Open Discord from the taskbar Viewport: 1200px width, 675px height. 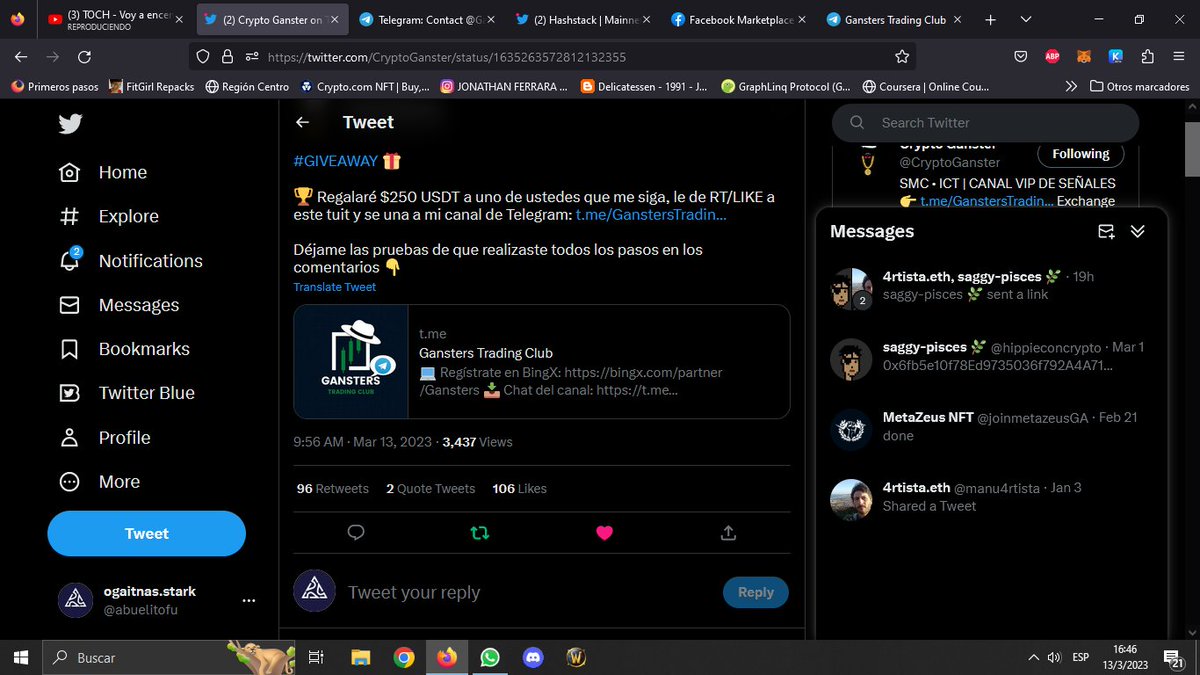pyautogui.click(x=532, y=657)
